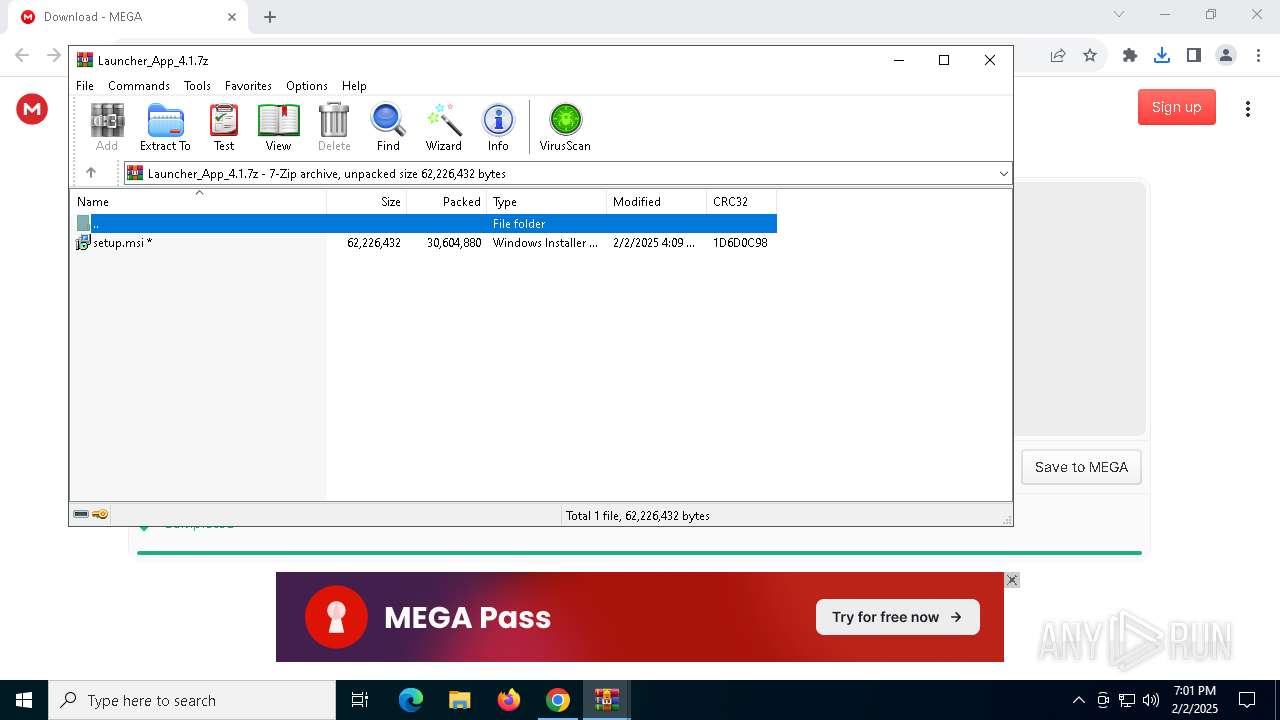Click Save to MEGA button
This screenshot has width=1280, height=720.
coord(1081,467)
